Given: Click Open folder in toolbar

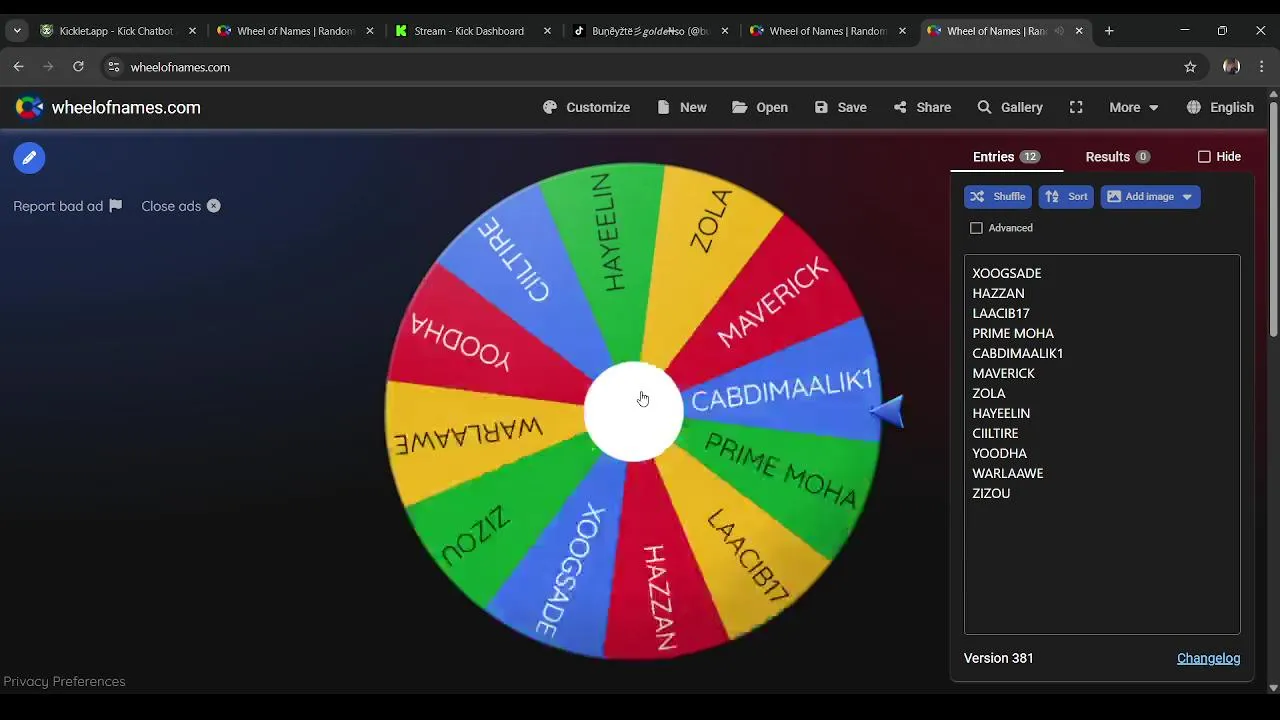Looking at the screenshot, I should click(760, 108).
